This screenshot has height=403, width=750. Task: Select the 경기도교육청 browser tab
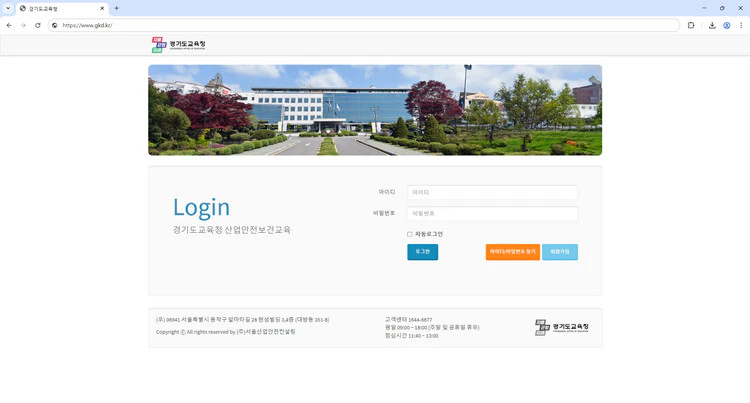pyautogui.click(x=60, y=8)
